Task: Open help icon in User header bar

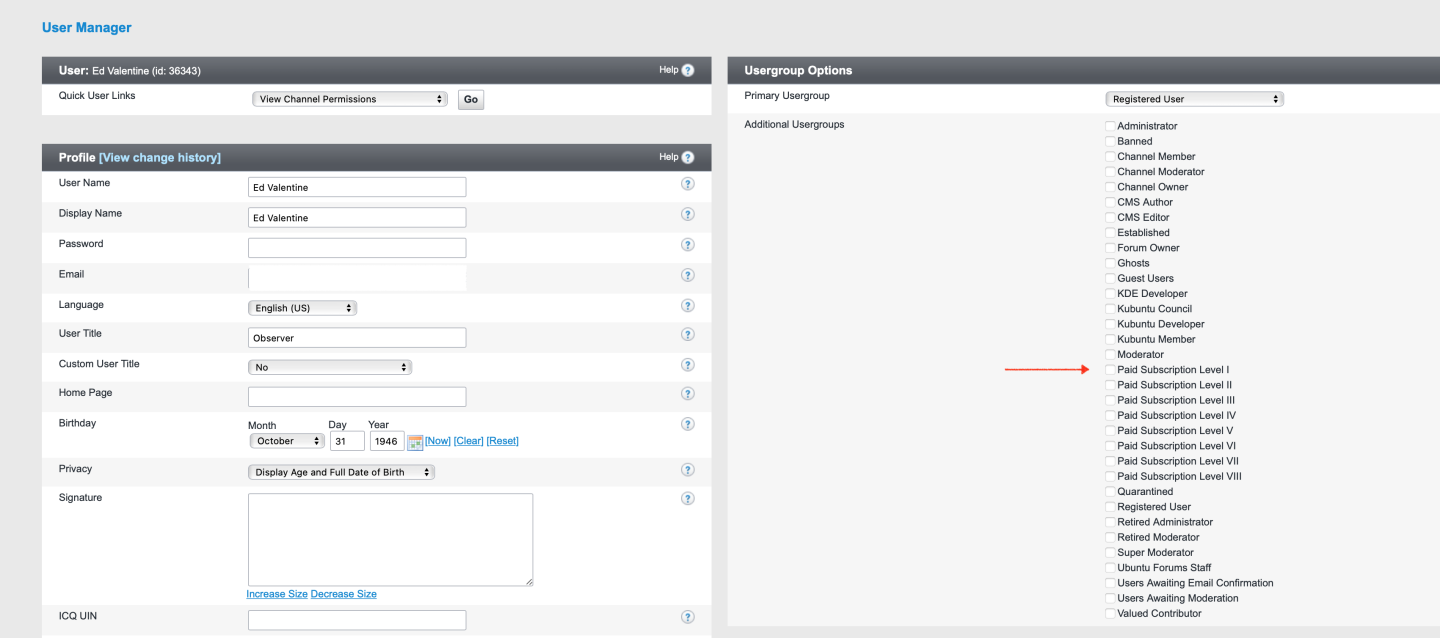Action: point(688,70)
